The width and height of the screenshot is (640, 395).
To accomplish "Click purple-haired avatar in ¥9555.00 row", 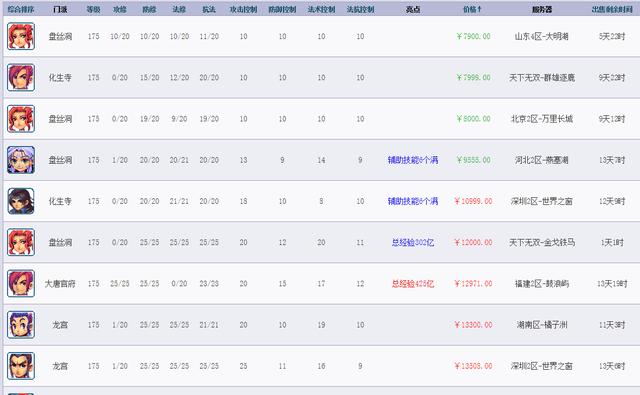I will [21, 160].
